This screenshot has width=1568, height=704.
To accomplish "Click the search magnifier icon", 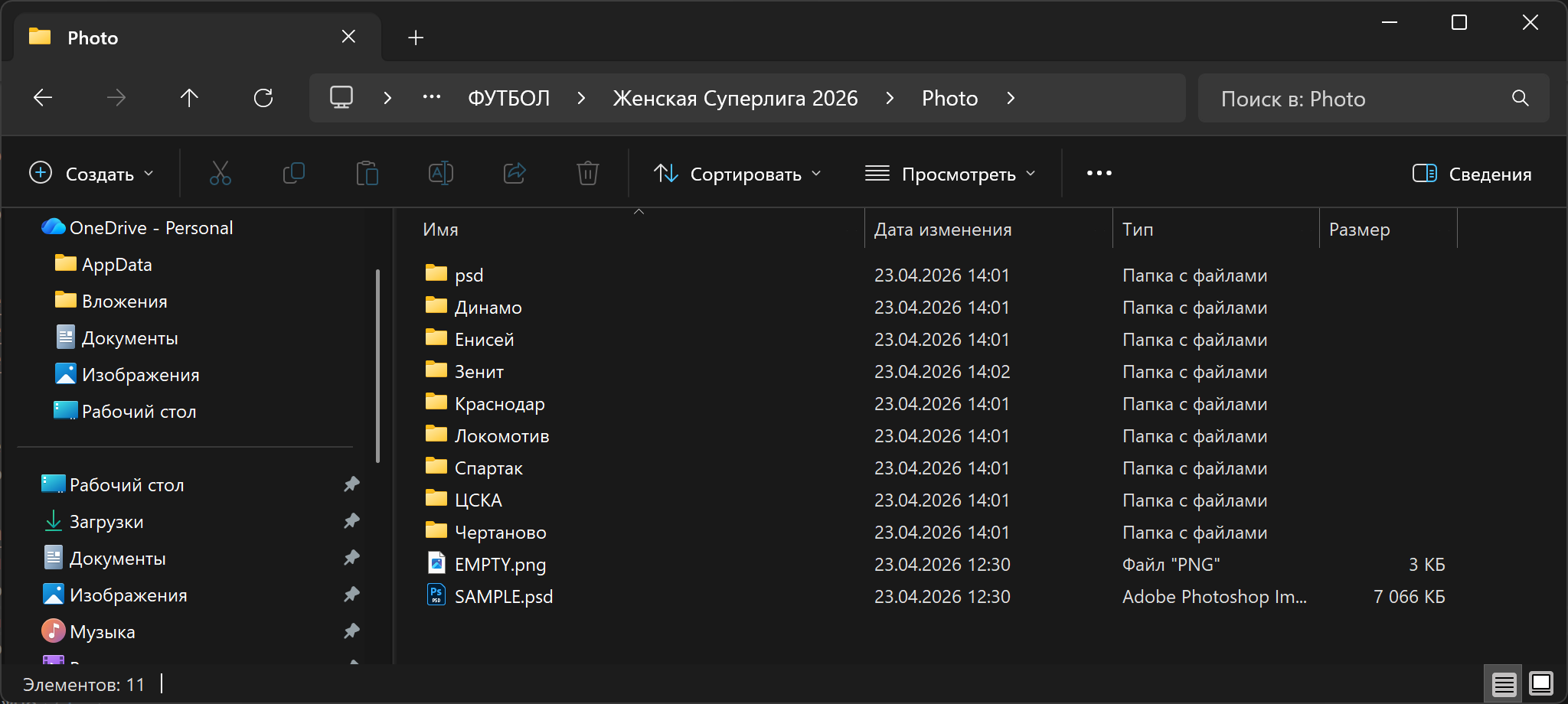I will click(x=1521, y=98).
